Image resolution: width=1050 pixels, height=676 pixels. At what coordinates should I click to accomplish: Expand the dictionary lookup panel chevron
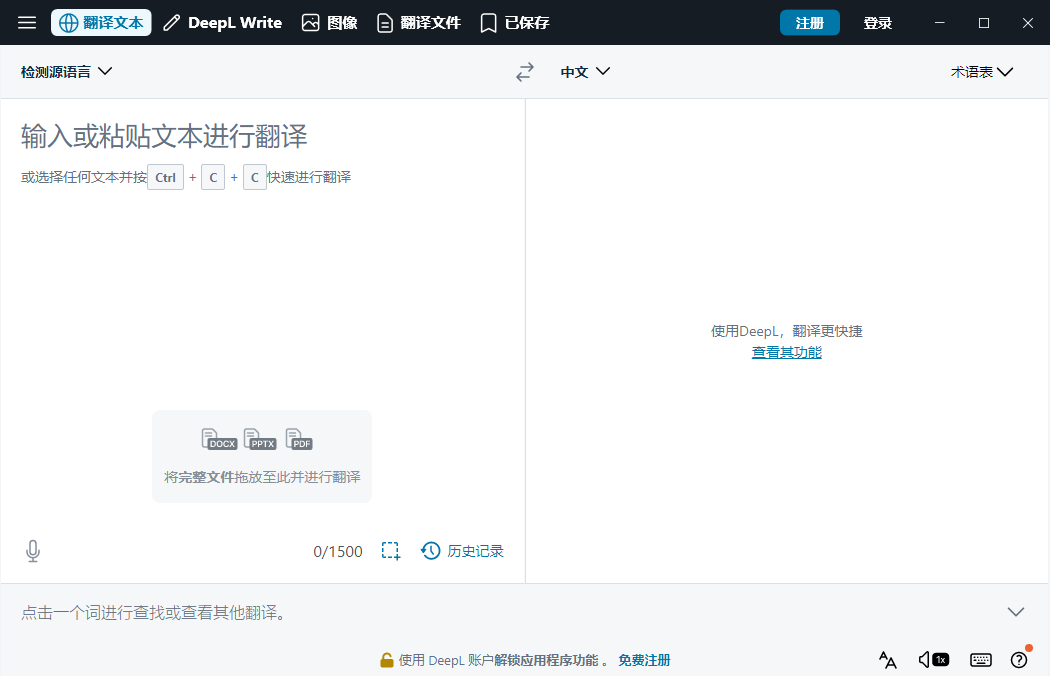pyautogui.click(x=1016, y=612)
